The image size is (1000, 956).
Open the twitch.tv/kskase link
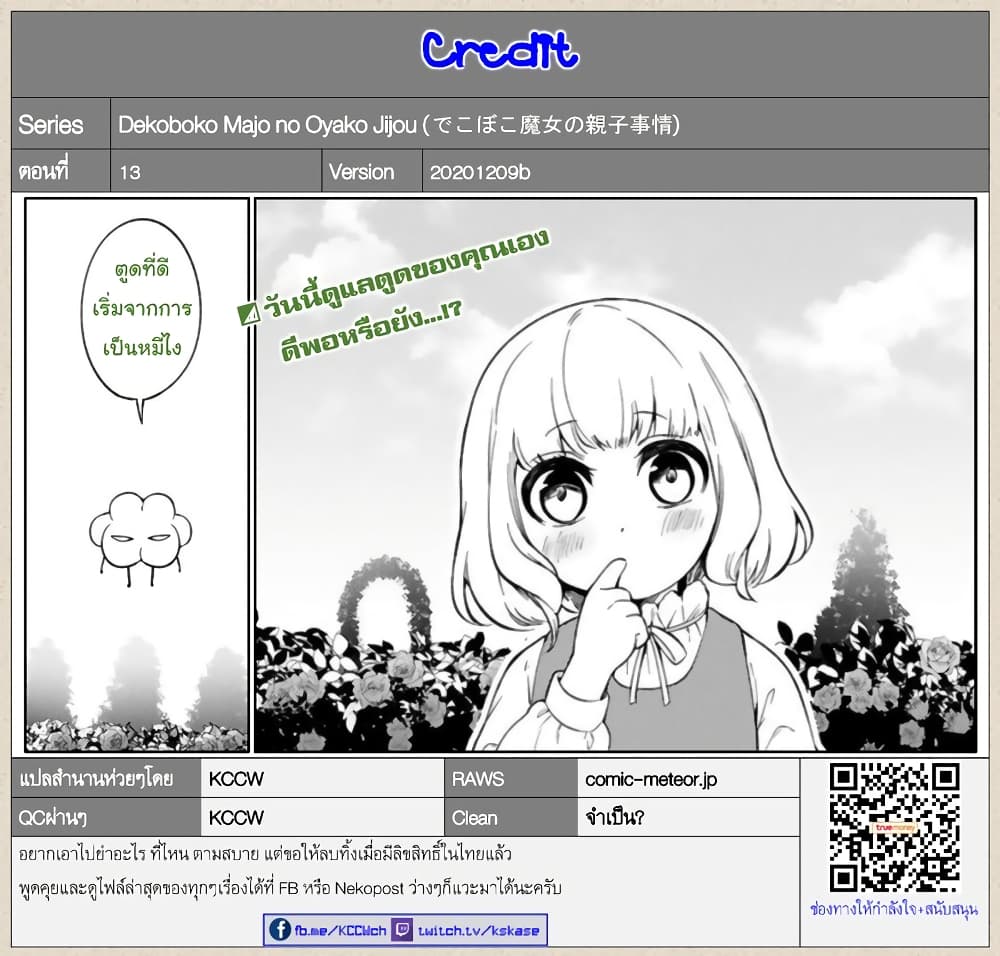click(478, 930)
